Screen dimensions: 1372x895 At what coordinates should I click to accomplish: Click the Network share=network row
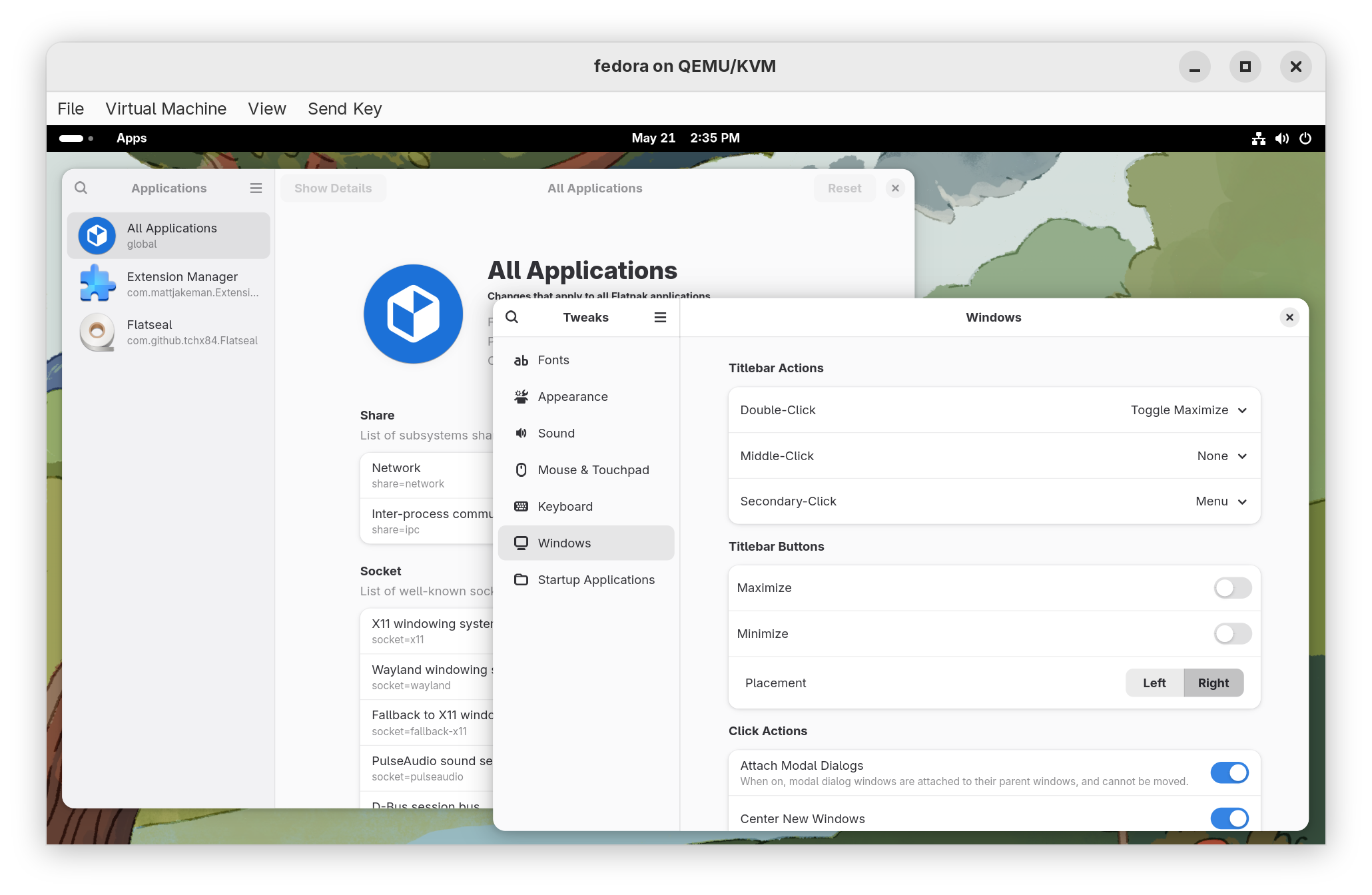(427, 475)
